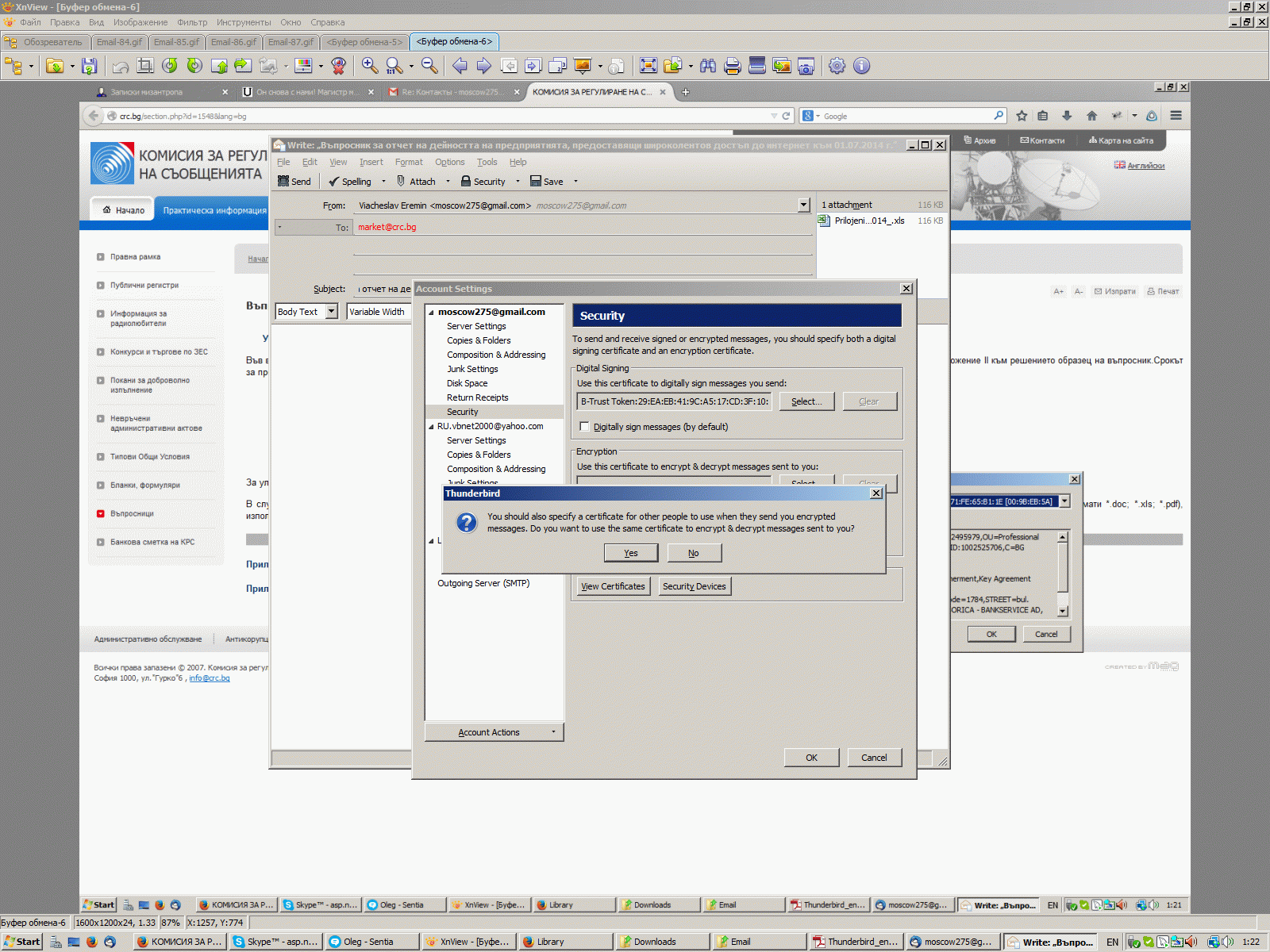
Task: Click the Save button in the Write window
Action: [x=547, y=182]
